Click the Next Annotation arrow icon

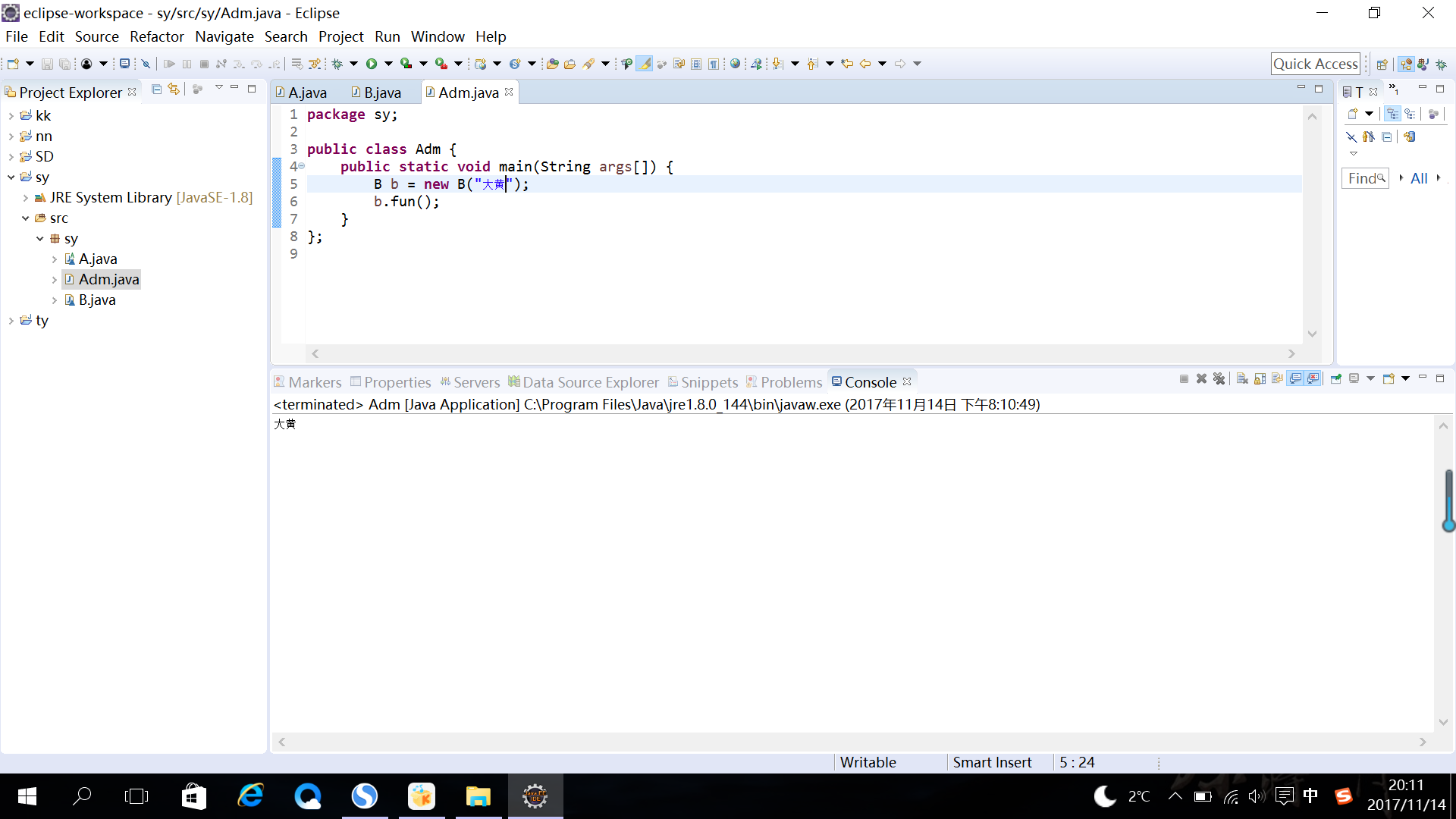click(x=778, y=64)
